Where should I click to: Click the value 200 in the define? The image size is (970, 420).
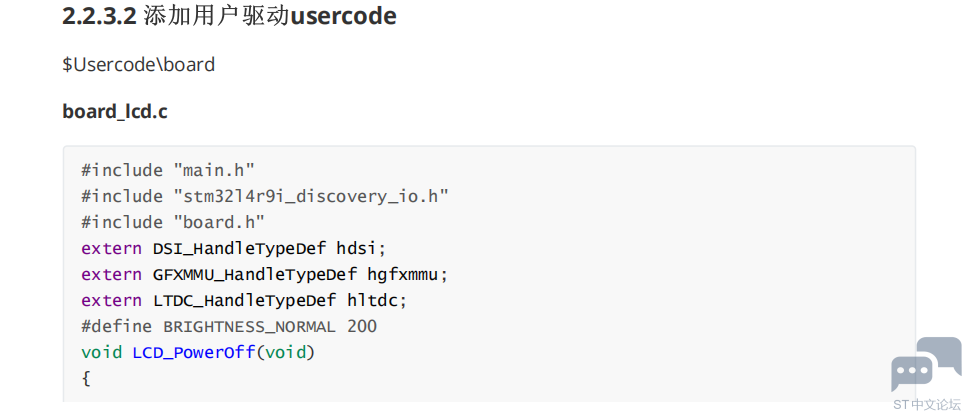[362, 326]
